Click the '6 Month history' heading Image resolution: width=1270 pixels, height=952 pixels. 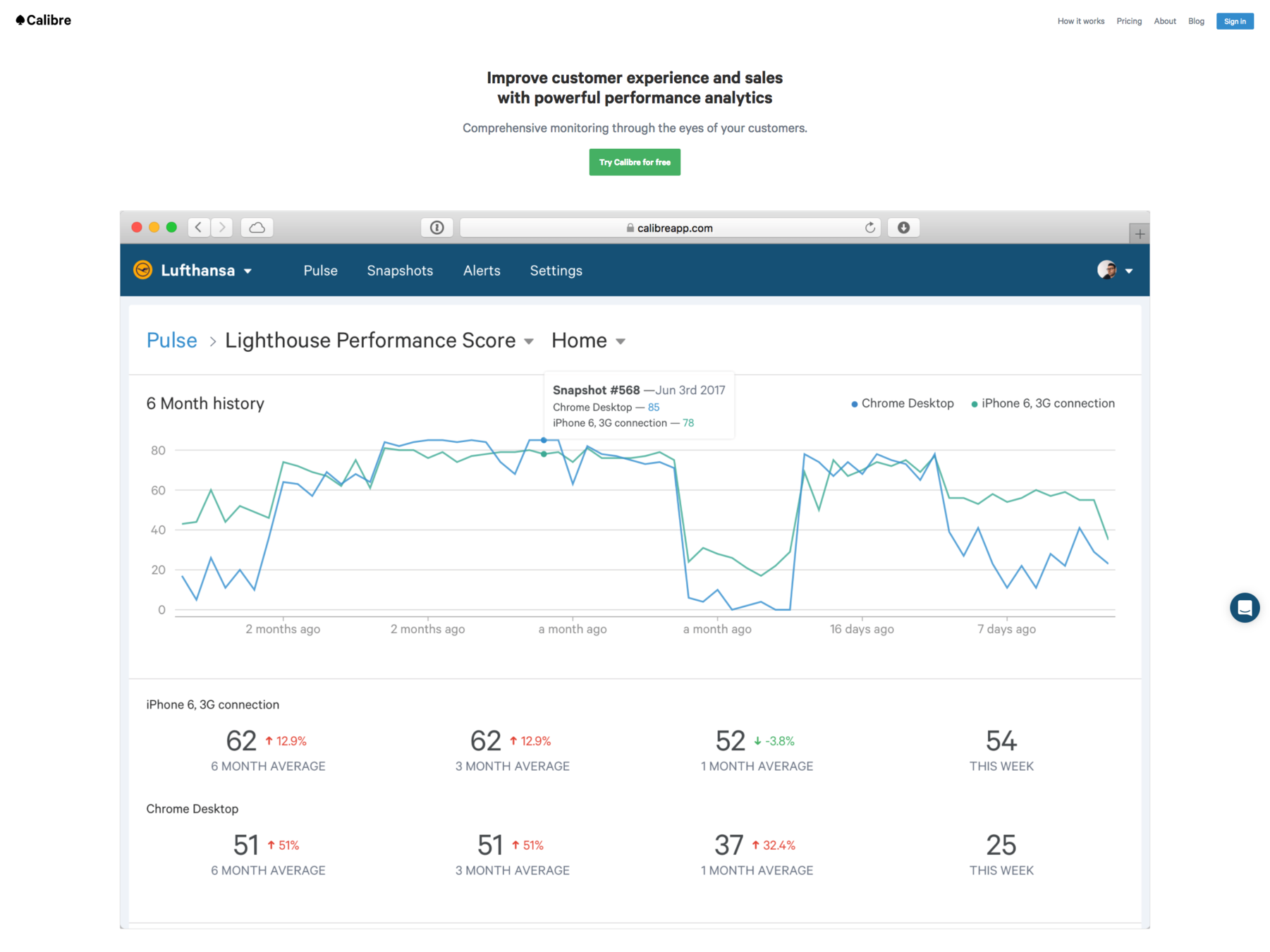coord(205,403)
